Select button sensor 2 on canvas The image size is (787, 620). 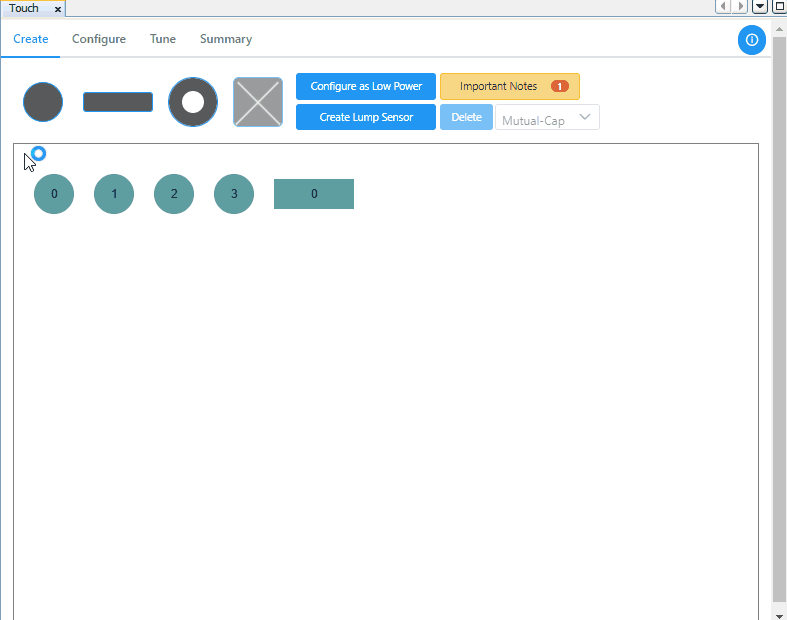pos(174,194)
